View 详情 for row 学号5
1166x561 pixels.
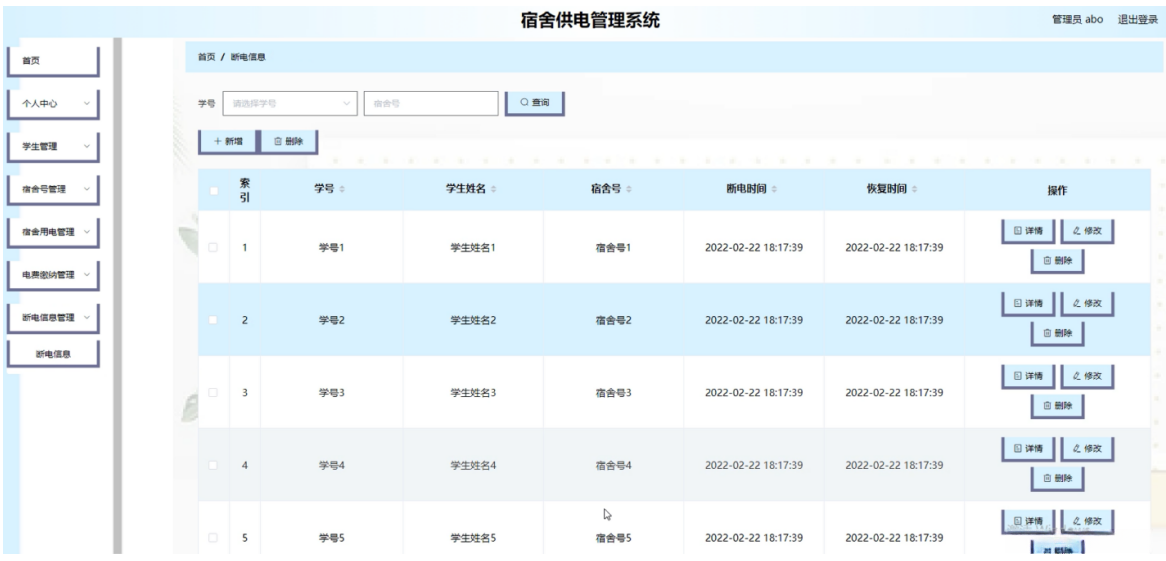click(1028, 522)
